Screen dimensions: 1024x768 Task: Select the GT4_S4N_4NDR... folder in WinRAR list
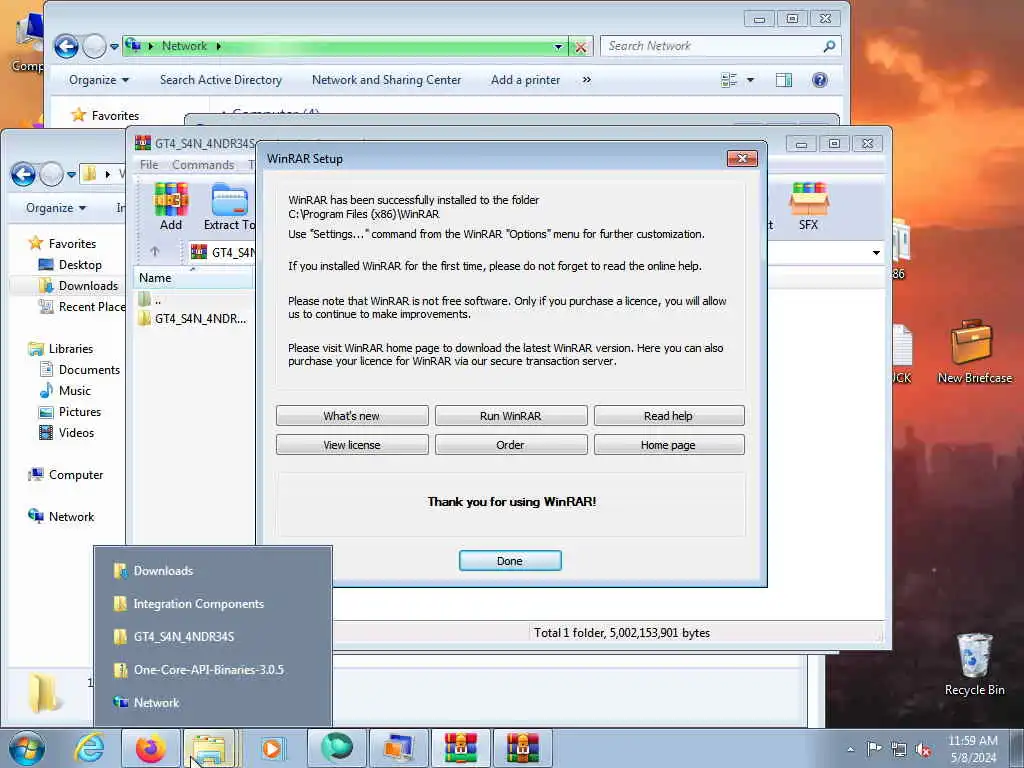[193, 319]
